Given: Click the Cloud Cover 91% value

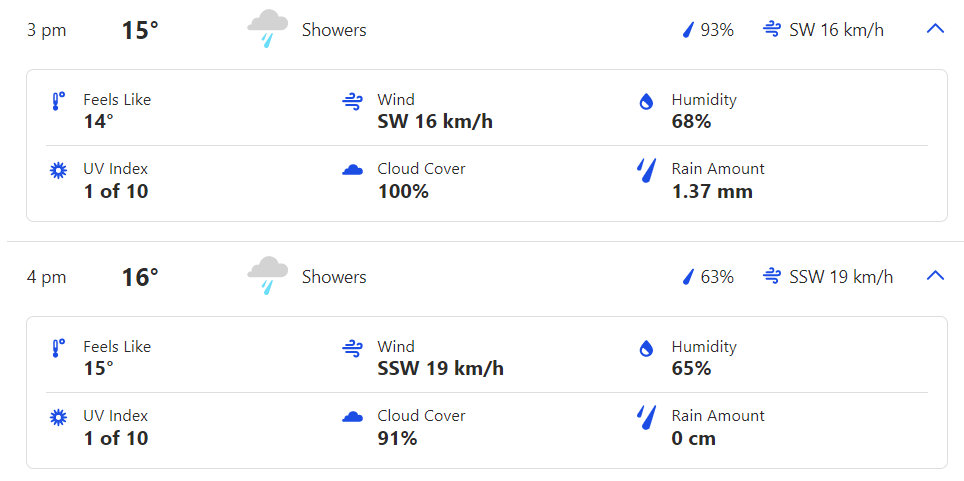Looking at the screenshot, I should click(397, 437).
